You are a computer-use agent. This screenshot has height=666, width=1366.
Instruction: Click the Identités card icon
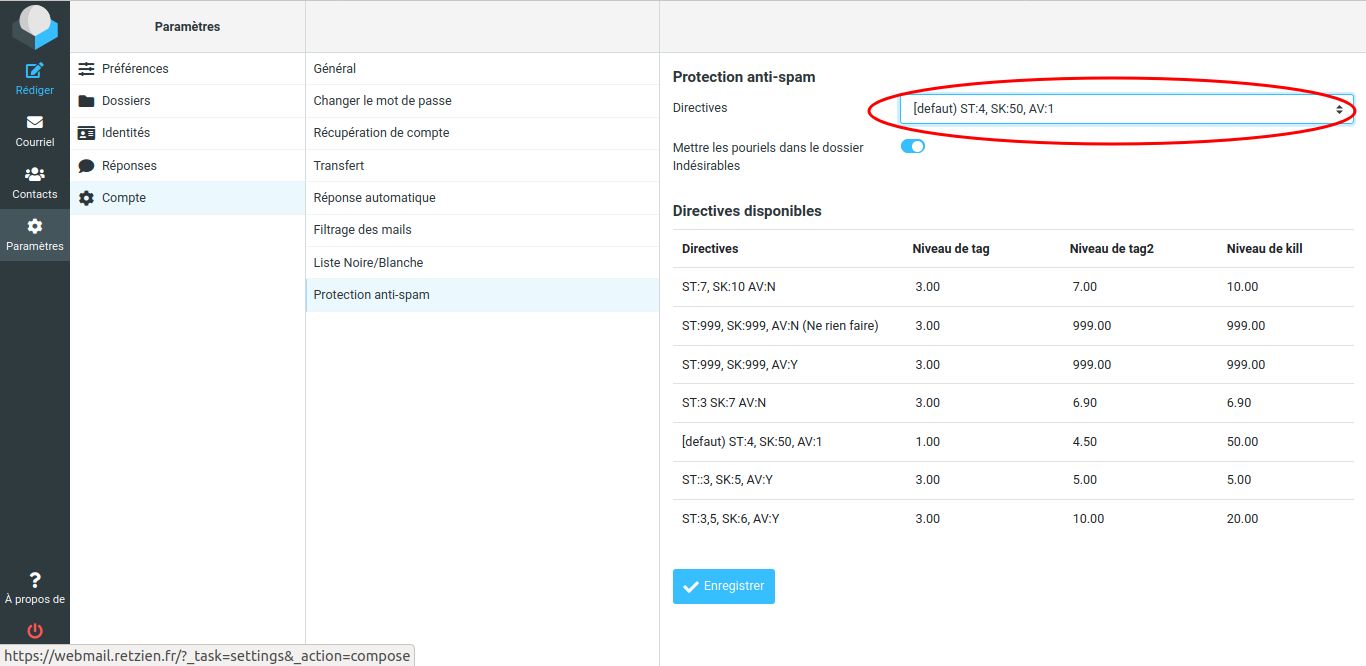tap(86, 133)
